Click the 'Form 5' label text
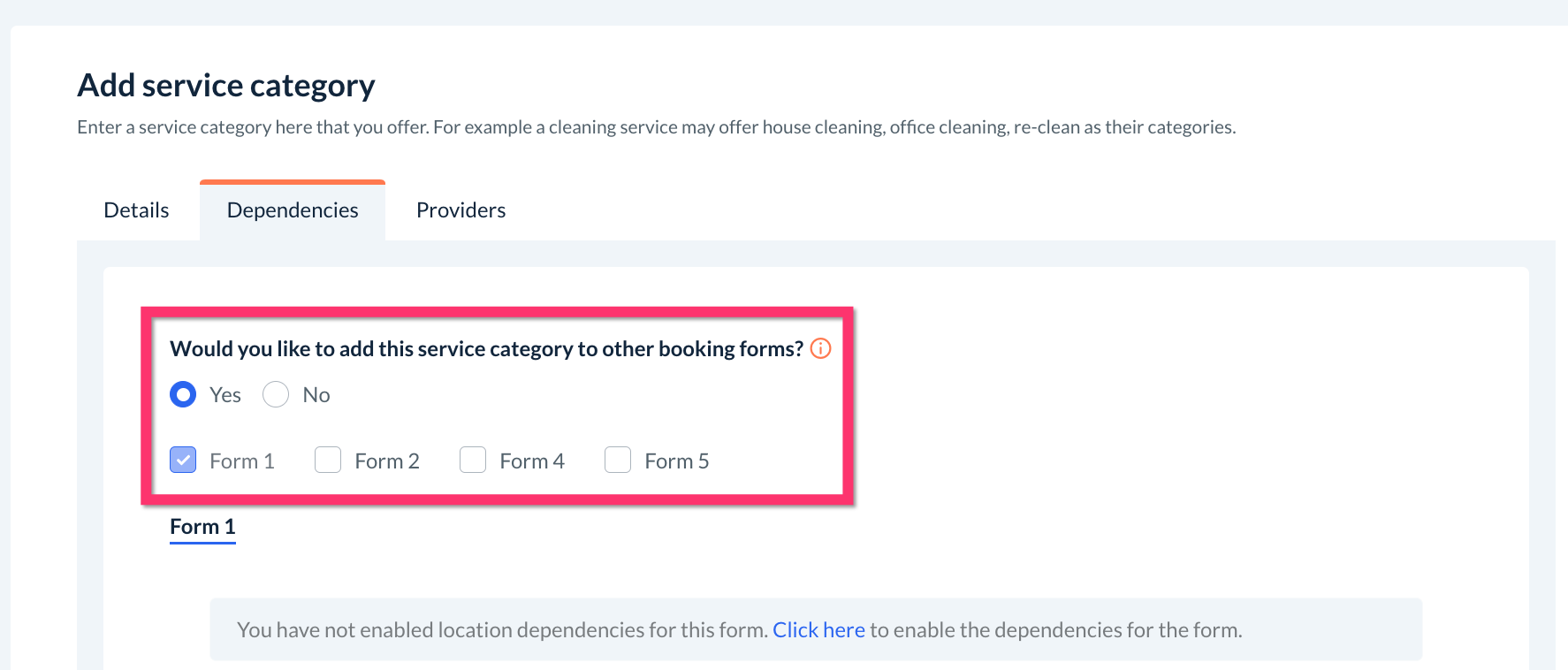Viewport: 1568px width, 670px height. pyautogui.click(x=677, y=461)
